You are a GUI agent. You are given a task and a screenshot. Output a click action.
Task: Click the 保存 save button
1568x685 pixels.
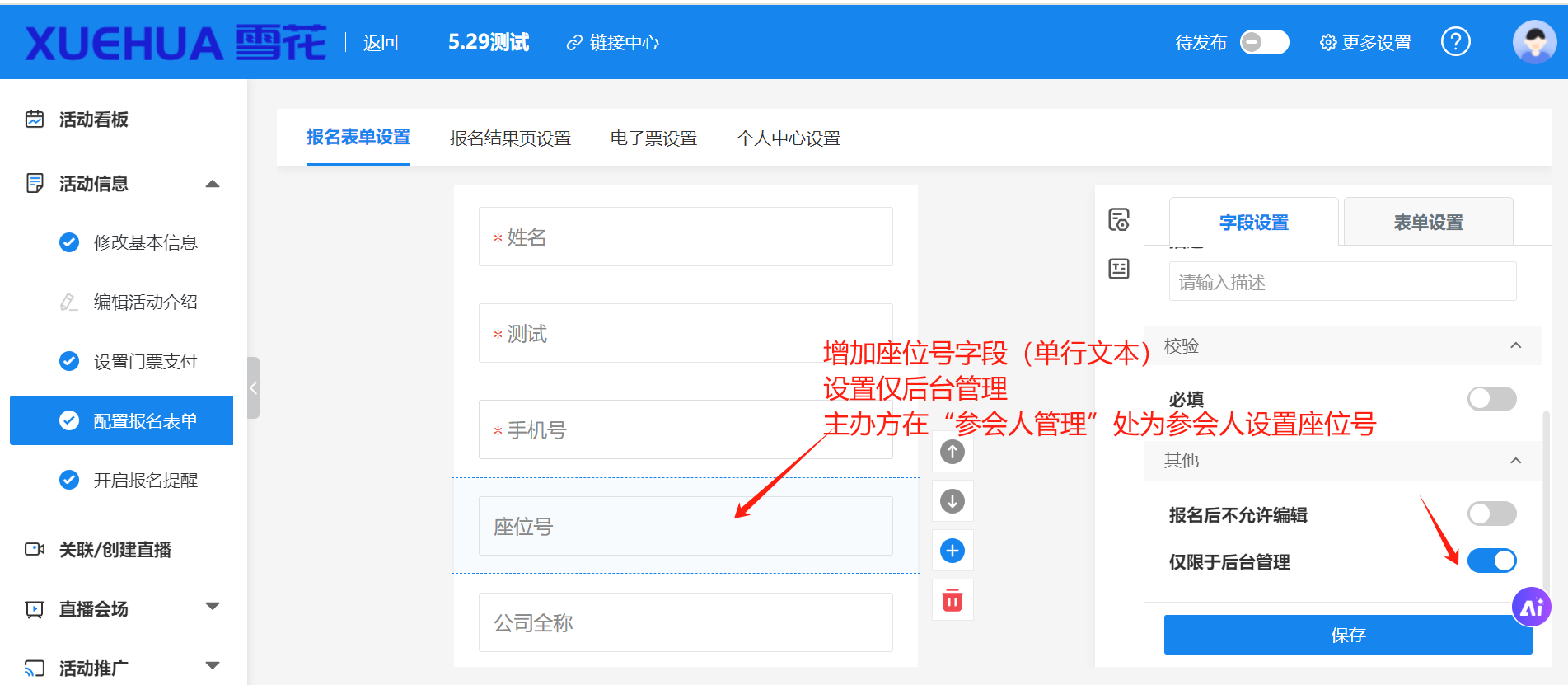pos(1347,635)
